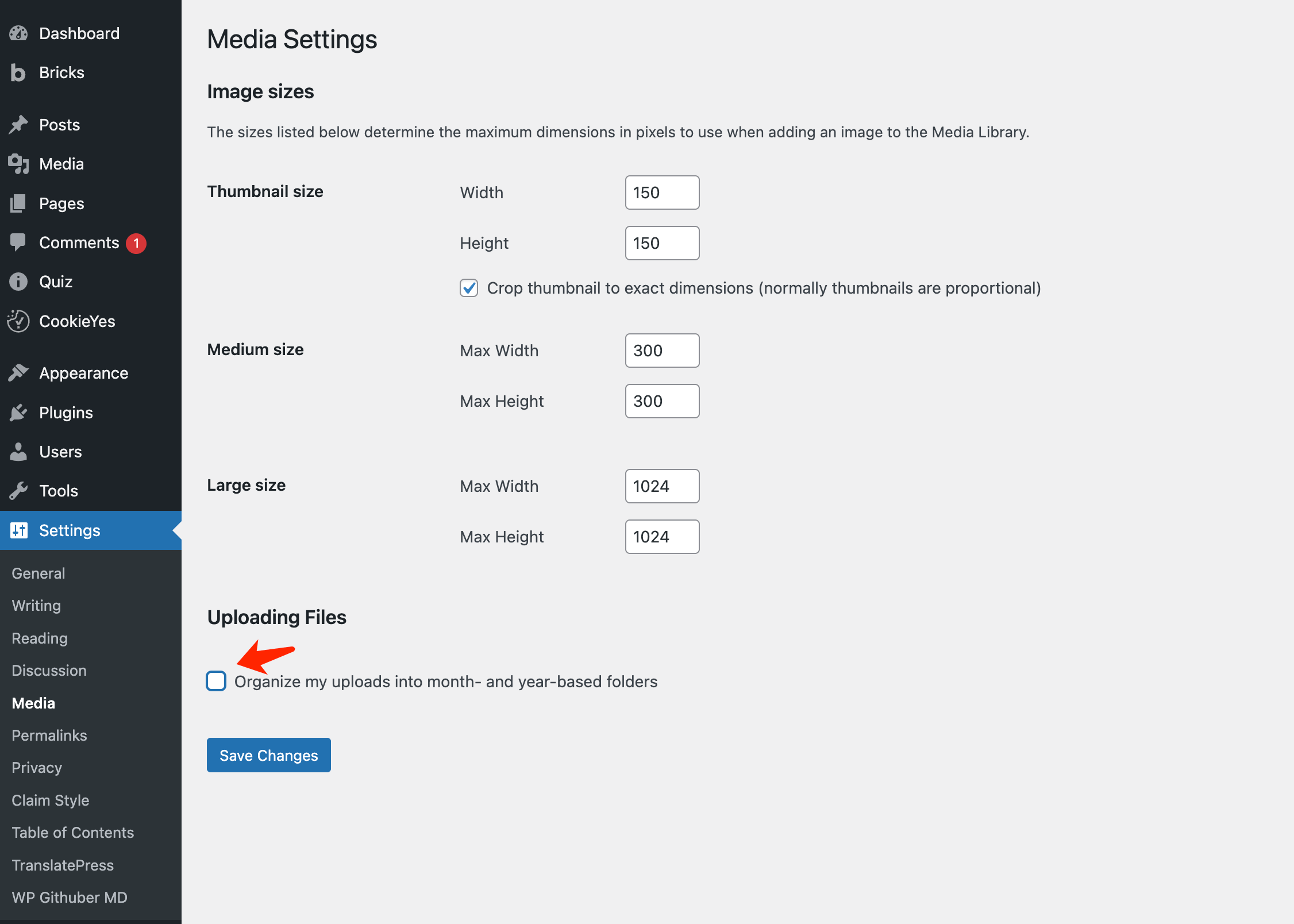
Task: Enable organizing uploads into month-based folders
Action: (216, 681)
